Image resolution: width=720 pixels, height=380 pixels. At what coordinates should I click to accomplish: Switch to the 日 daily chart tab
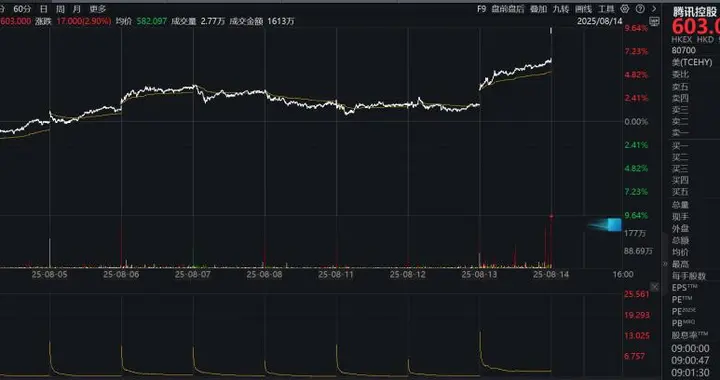[44, 9]
